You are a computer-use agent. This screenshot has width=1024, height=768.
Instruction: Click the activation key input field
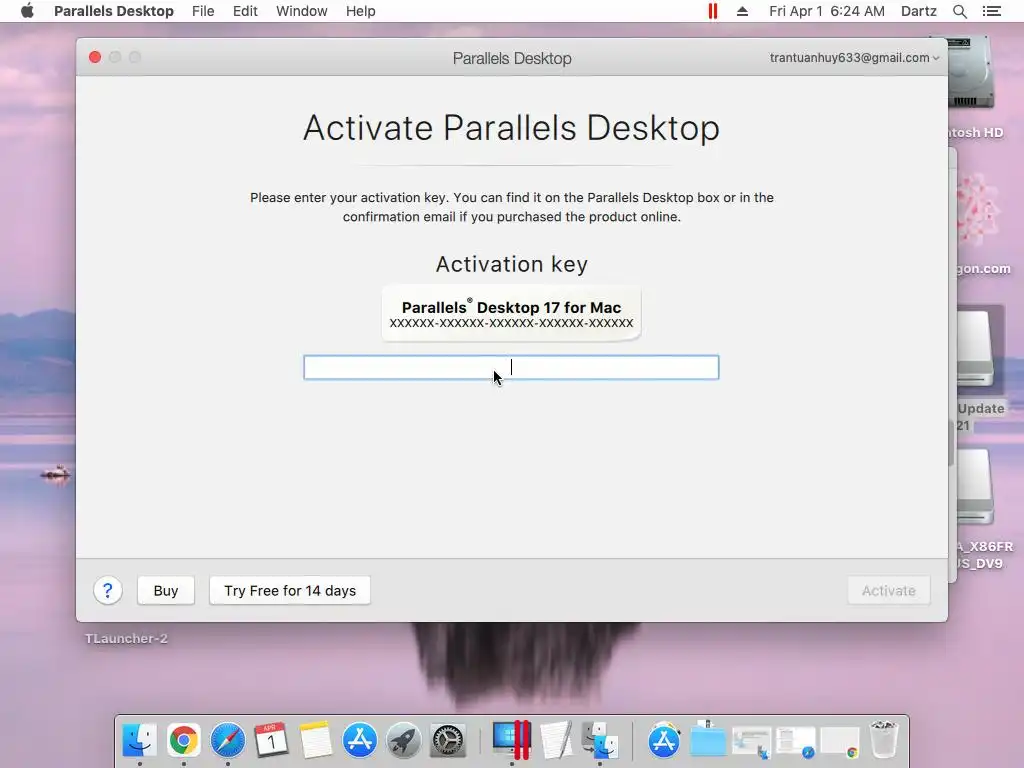point(511,367)
